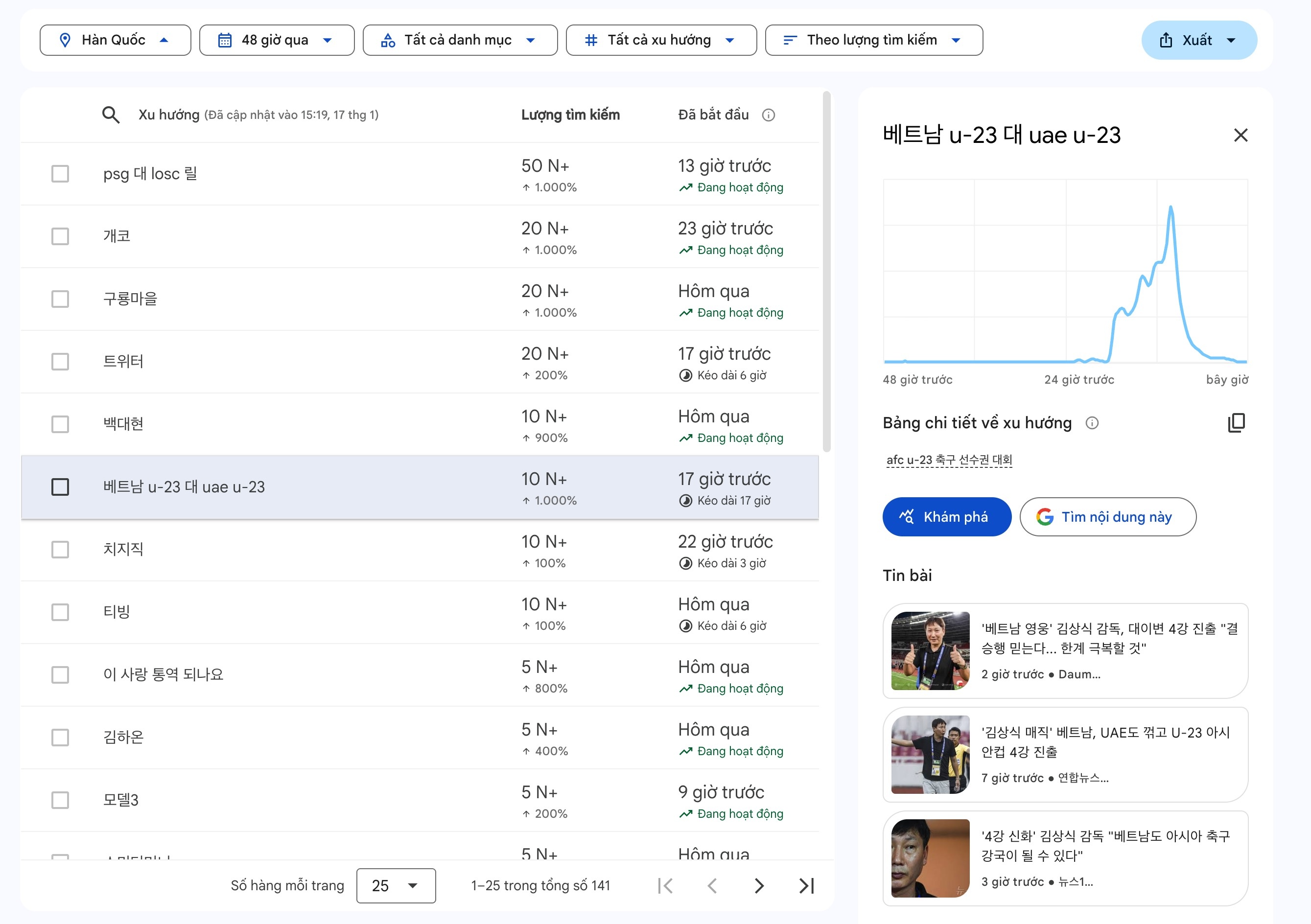Go to the first page arrow

coord(665,886)
